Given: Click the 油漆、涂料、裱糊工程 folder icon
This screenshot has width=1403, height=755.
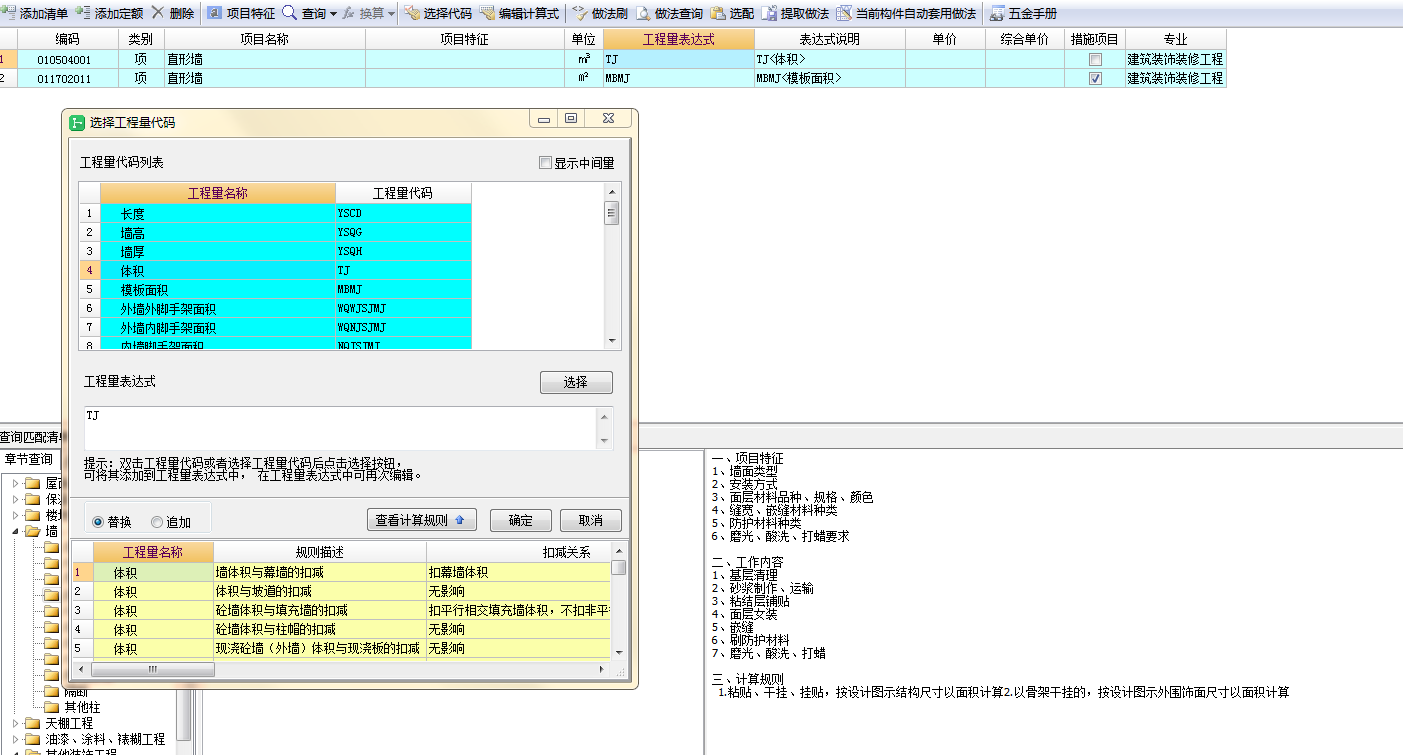Looking at the screenshot, I should pyautogui.click(x=33, y=739).
